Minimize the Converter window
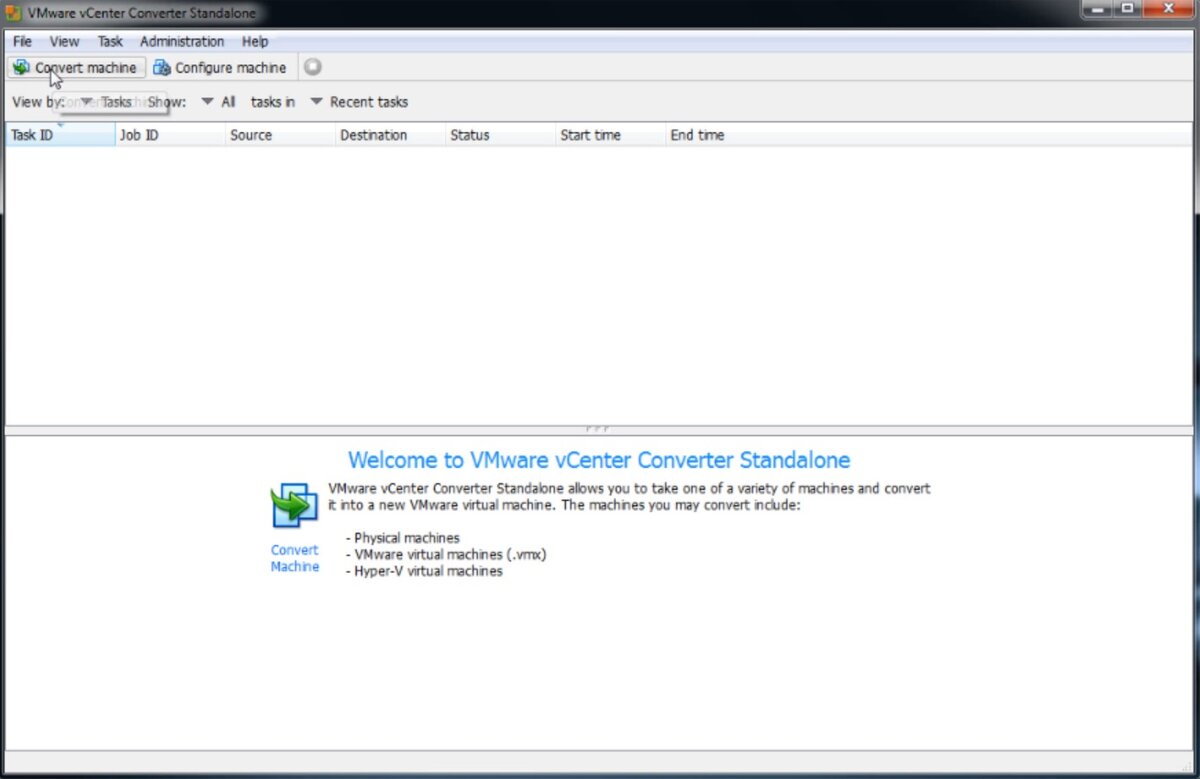 (1096, 9)
